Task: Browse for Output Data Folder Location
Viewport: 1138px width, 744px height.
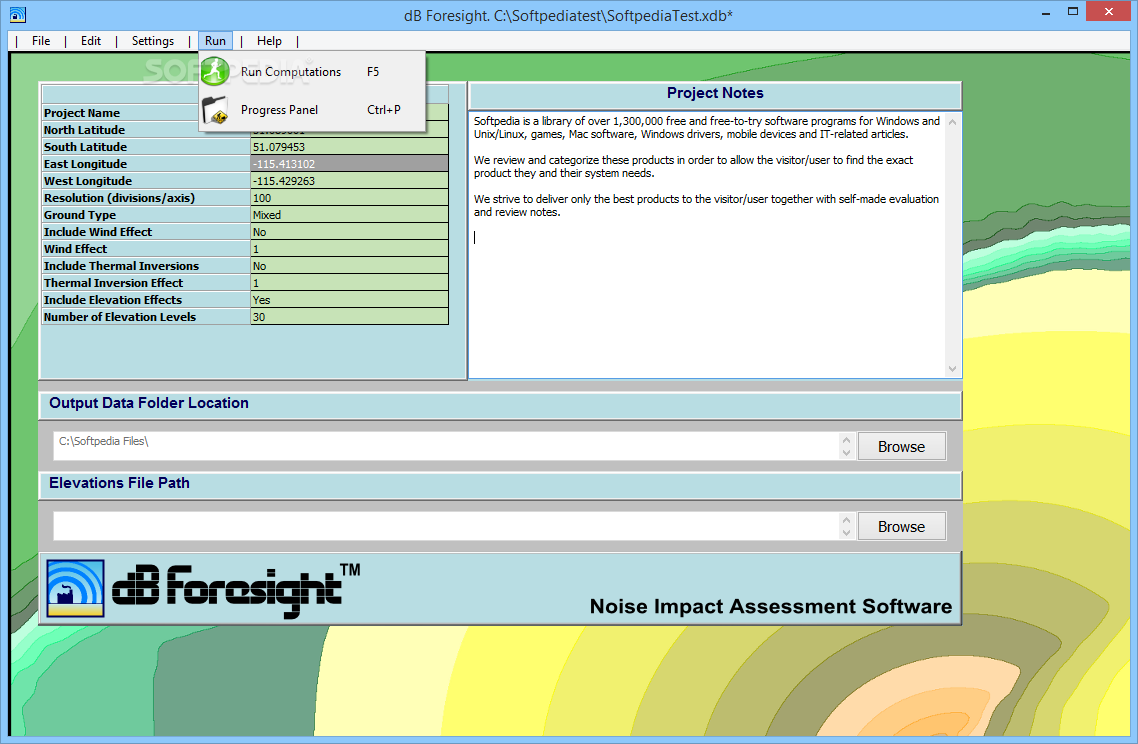Action: [x=901, y=446]
